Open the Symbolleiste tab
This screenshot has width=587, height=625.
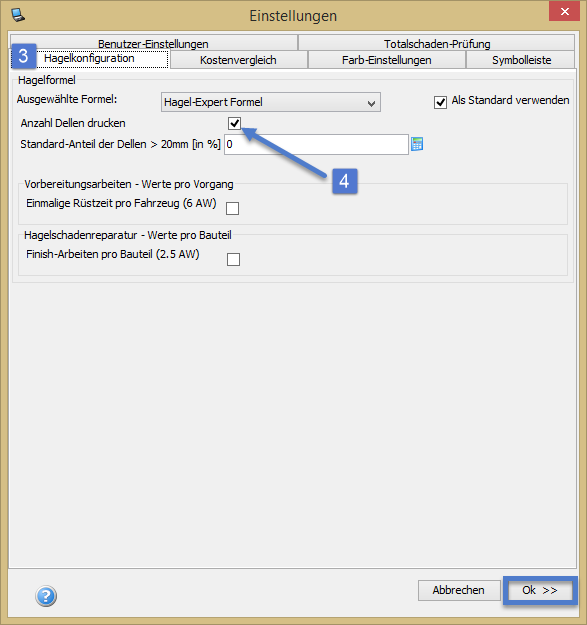[x=520, y=60]
